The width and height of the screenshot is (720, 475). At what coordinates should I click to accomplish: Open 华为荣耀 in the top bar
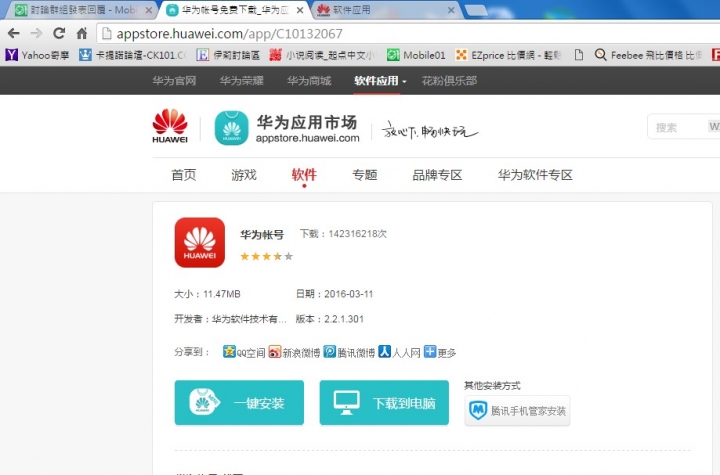pos(241,81)
